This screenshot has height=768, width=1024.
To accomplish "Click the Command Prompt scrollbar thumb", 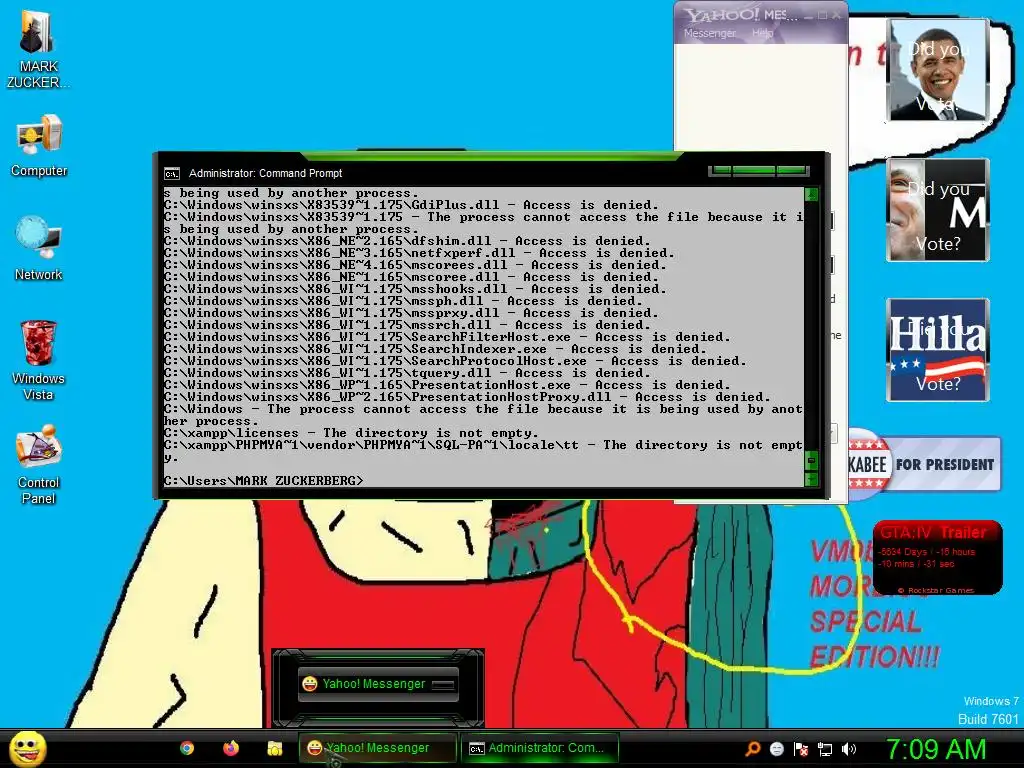I will [x=811, y=461].
